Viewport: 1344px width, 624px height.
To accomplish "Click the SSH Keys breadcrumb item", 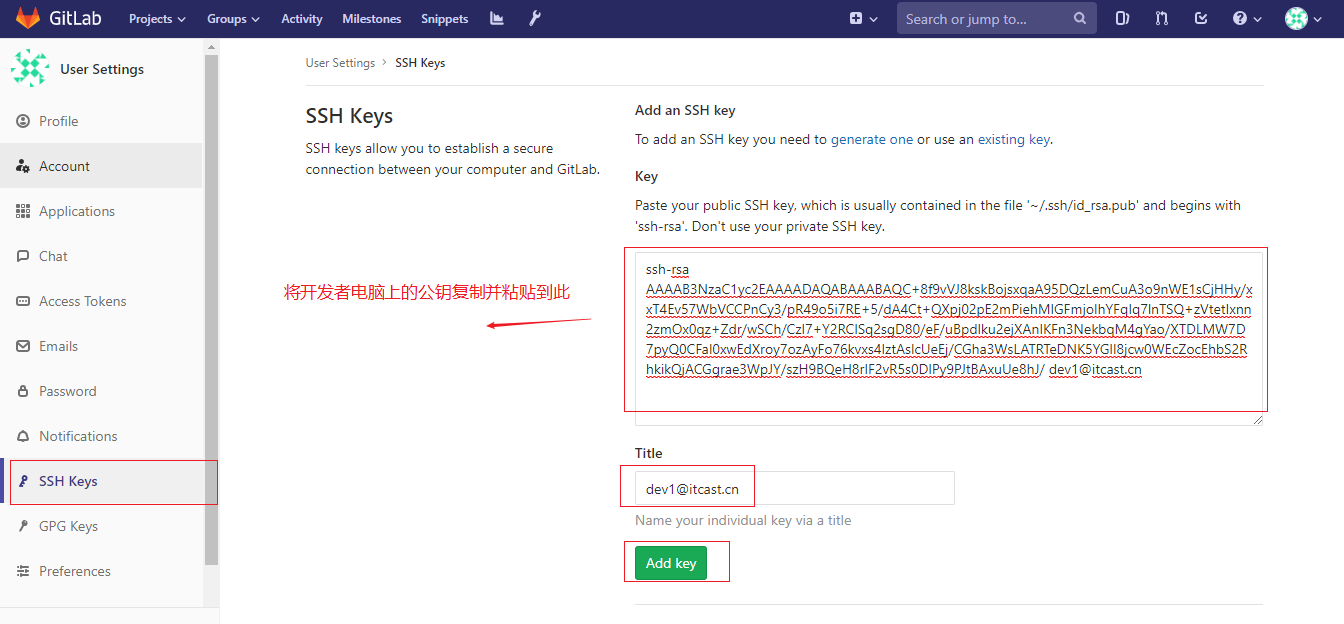I will [x=420, y=63].
